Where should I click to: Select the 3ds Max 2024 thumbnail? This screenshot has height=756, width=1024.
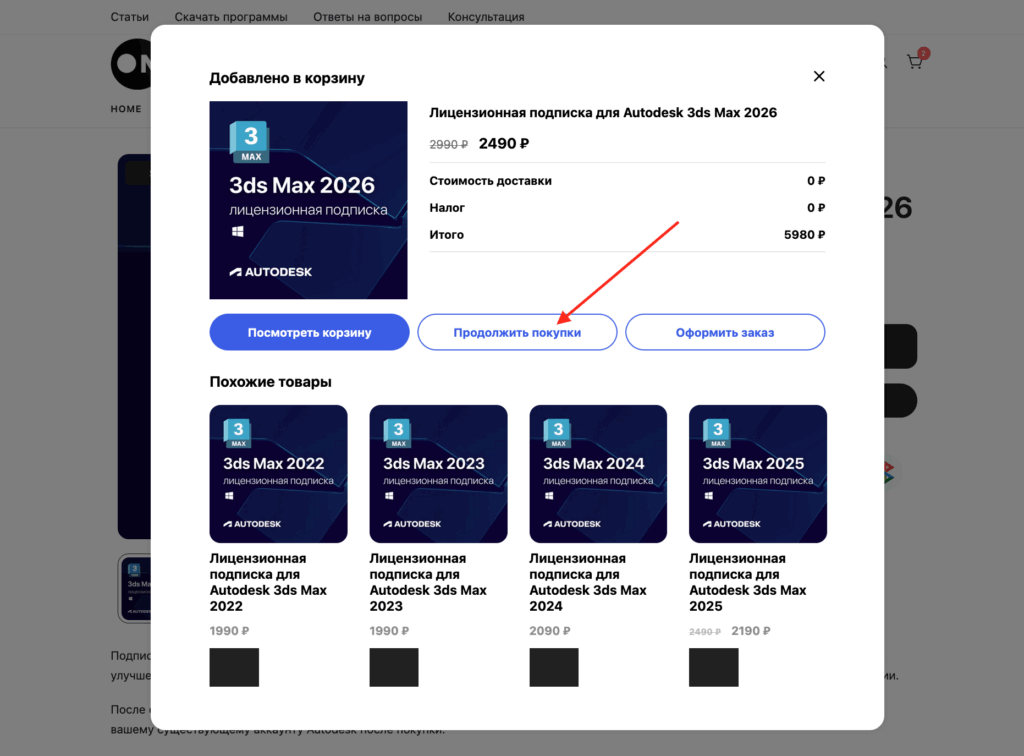[598, 473]
